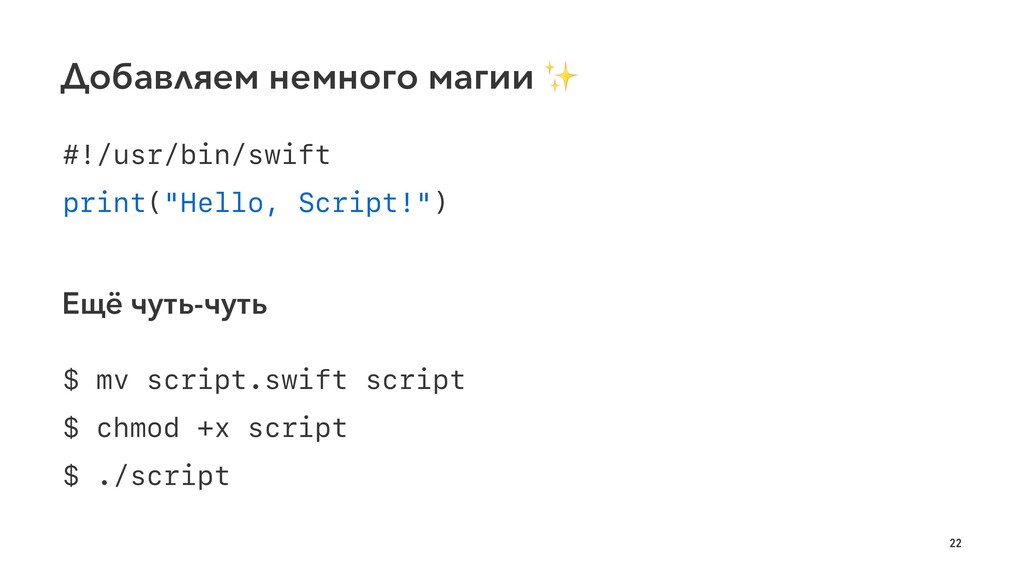Click the dollar sign before ./script

pyautogui.click(x=71, y=475)
